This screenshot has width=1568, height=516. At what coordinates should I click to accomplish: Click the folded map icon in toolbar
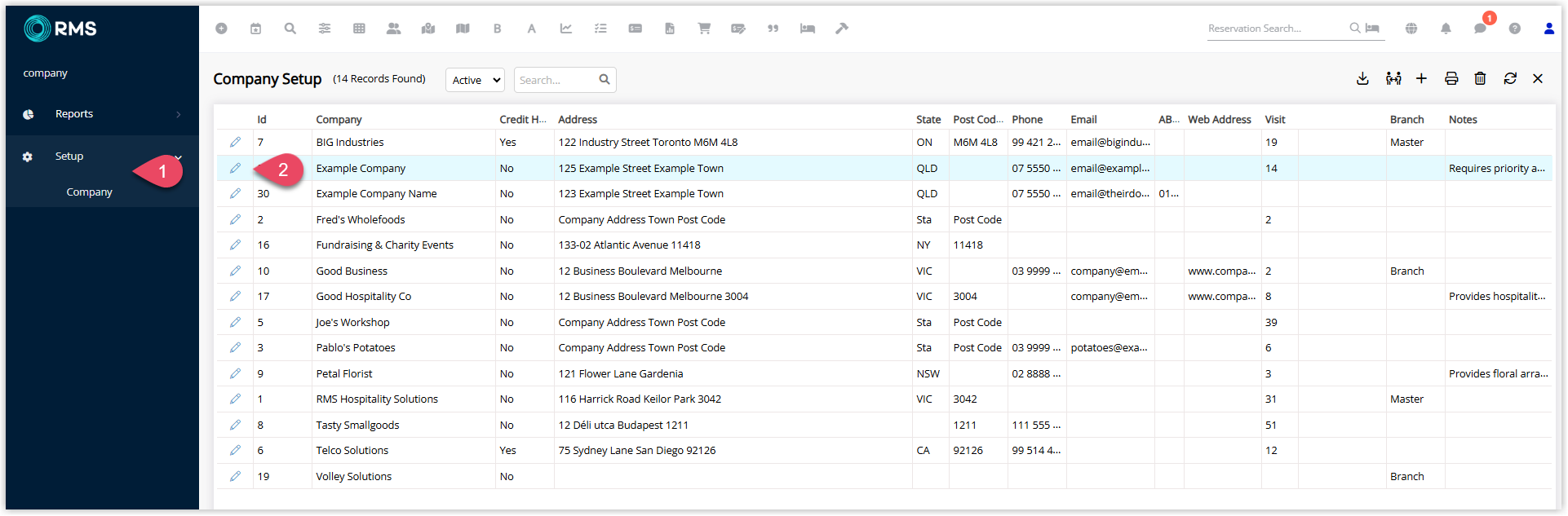tap(463, 29)
